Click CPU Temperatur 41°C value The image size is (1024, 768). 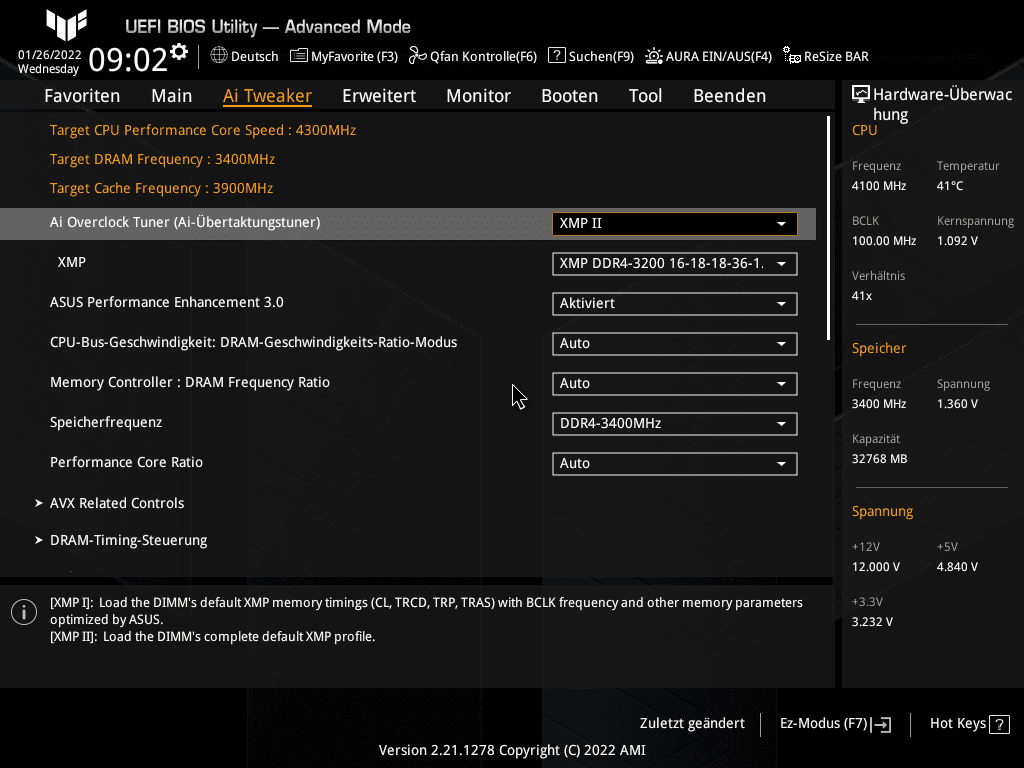click(950, 185)
